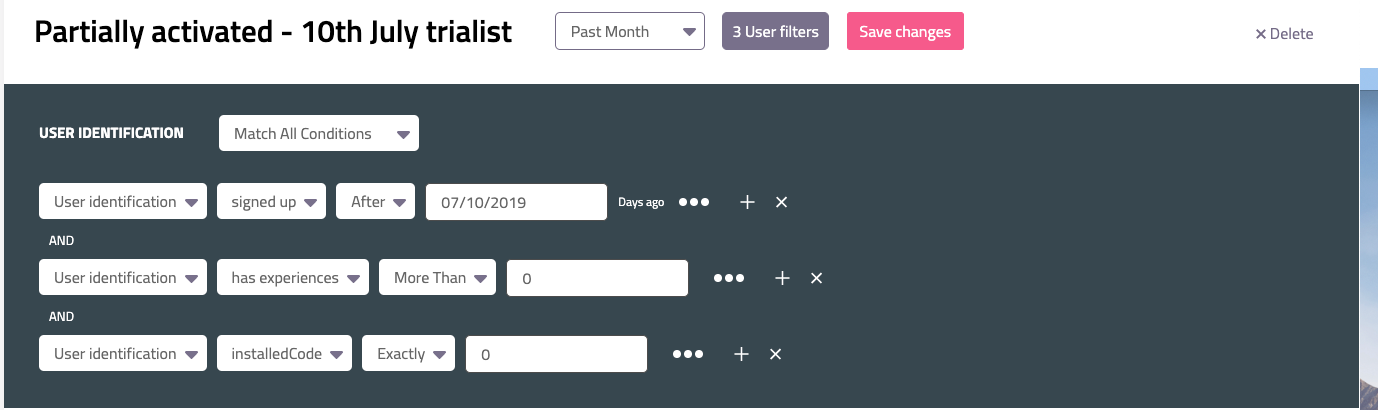Open the Past Month date range dropdown
Viewport: 1378px width, 410px height.
[630, 31]
